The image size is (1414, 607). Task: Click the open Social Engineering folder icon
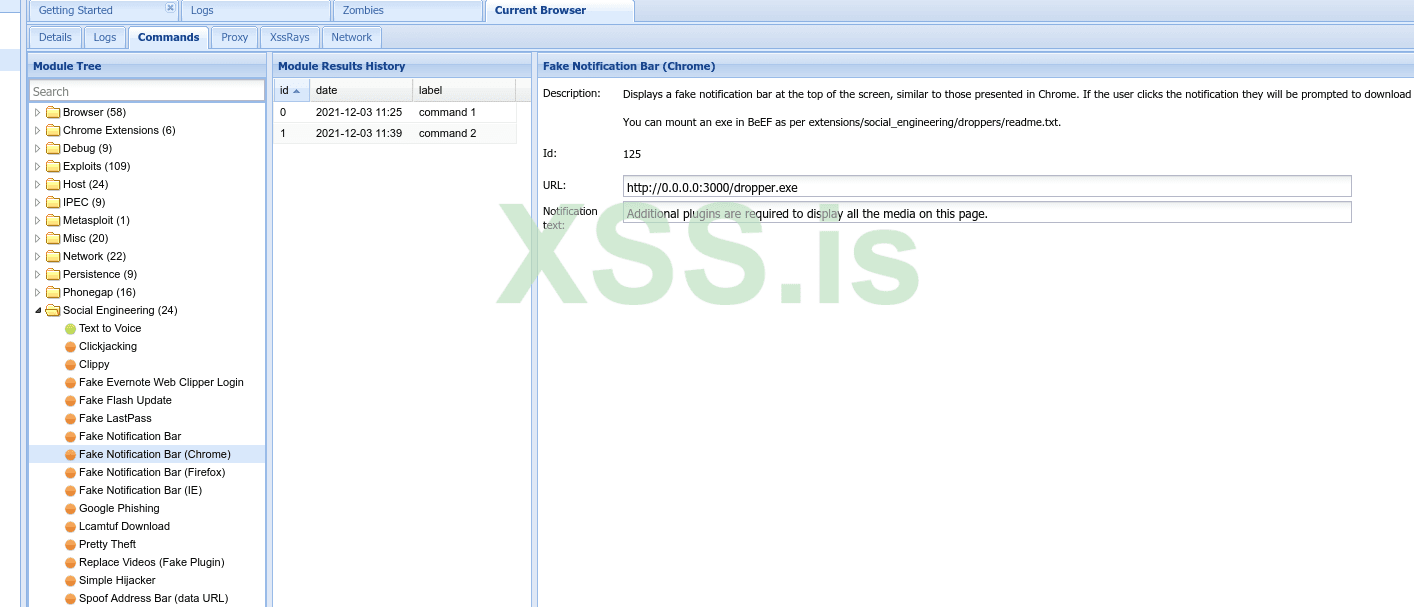[x=53, y=310]
